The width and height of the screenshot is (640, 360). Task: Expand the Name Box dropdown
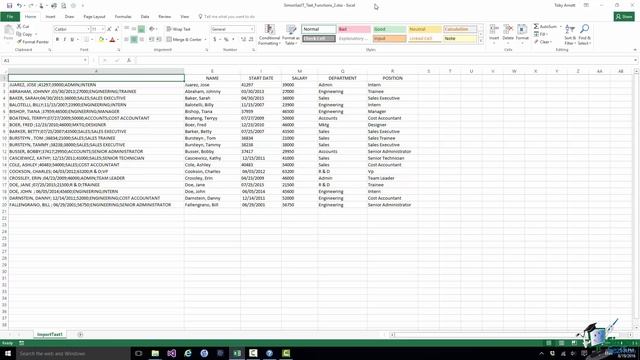(85, 60)
